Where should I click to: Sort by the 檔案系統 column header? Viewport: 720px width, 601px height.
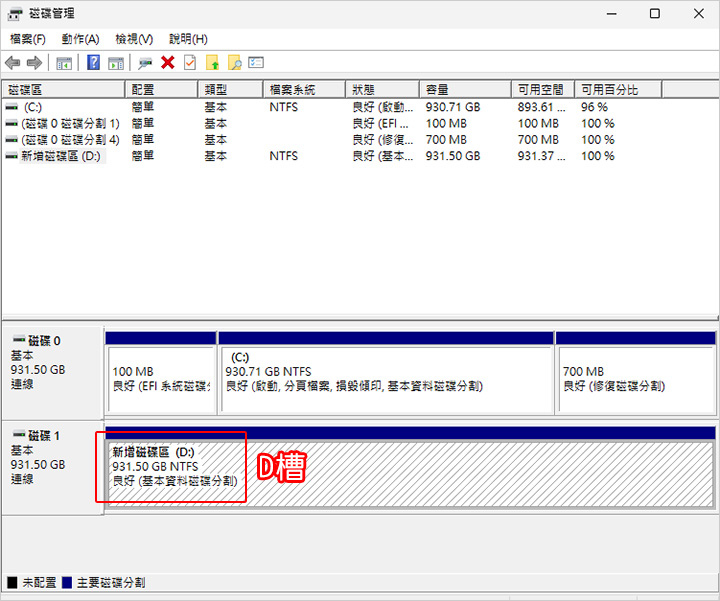pos(304,90)
